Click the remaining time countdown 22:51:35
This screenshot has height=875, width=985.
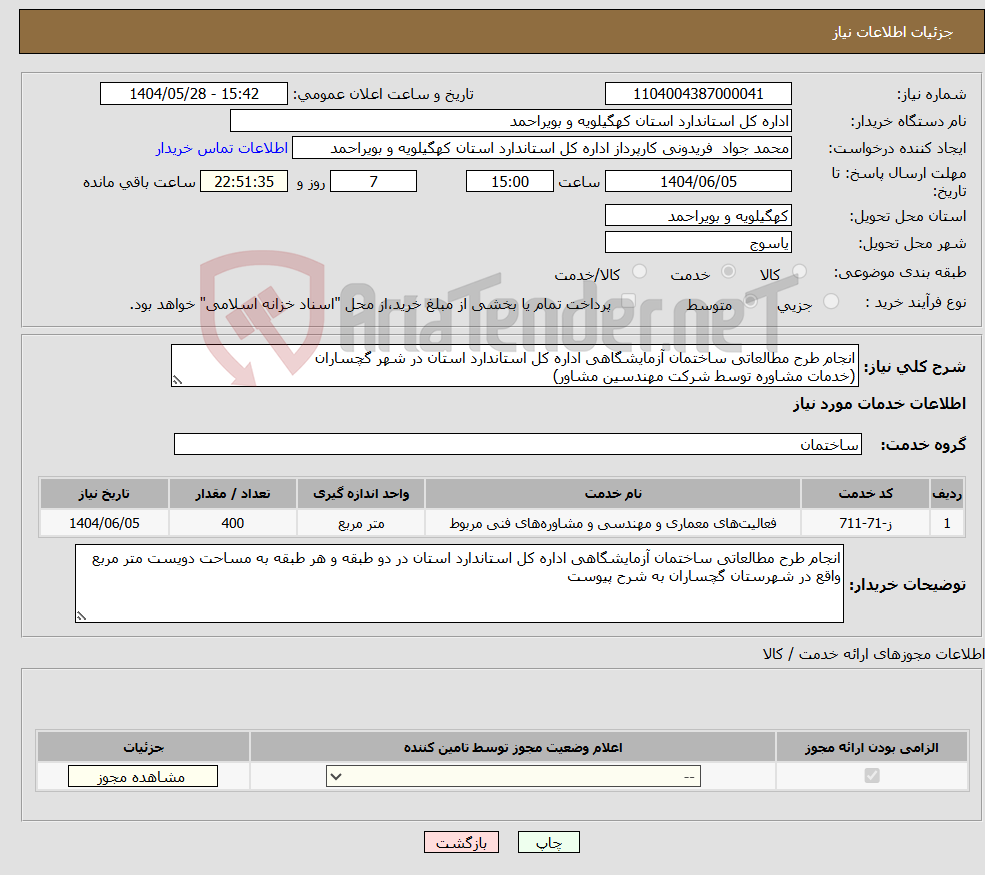244,181
